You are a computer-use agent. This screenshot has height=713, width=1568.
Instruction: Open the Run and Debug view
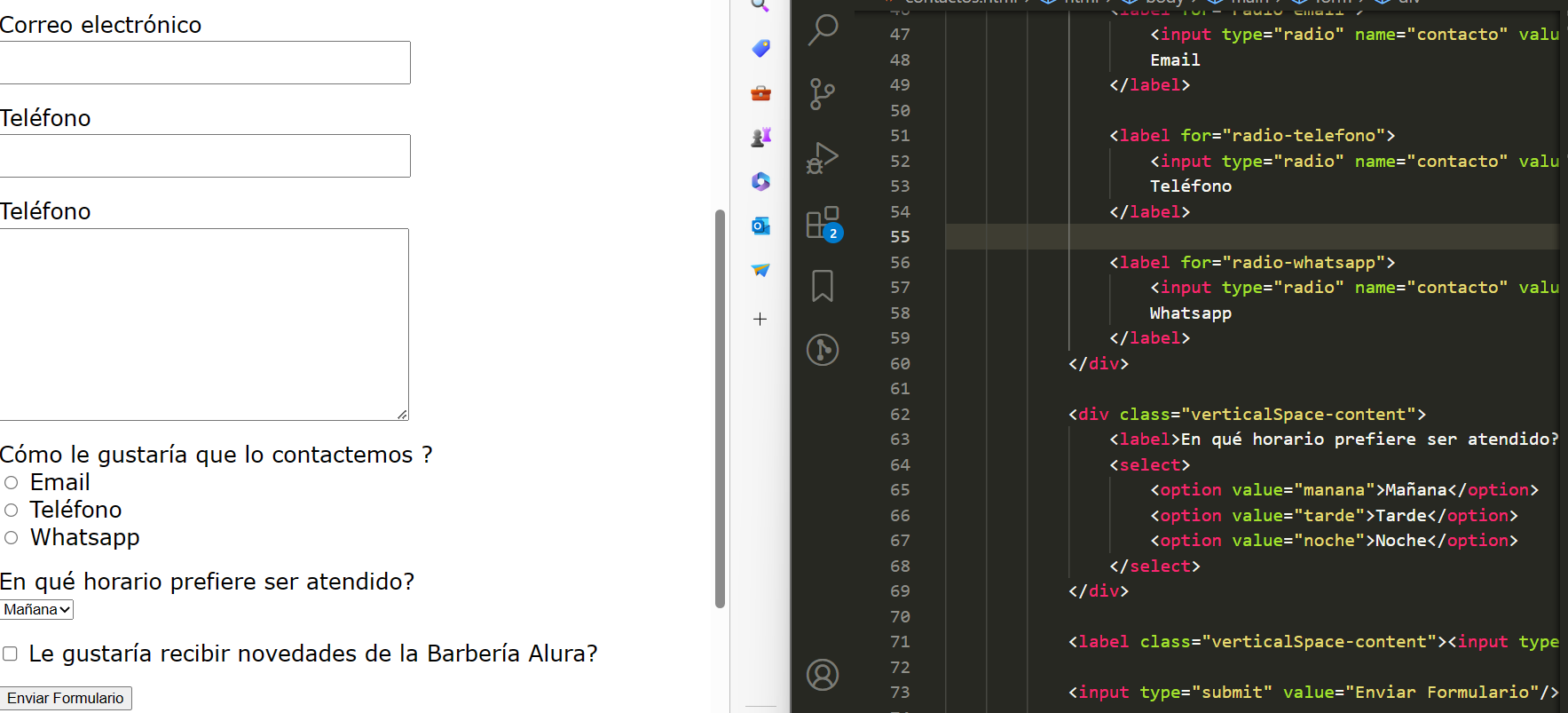pyautogui.click(x=823, y=158)
